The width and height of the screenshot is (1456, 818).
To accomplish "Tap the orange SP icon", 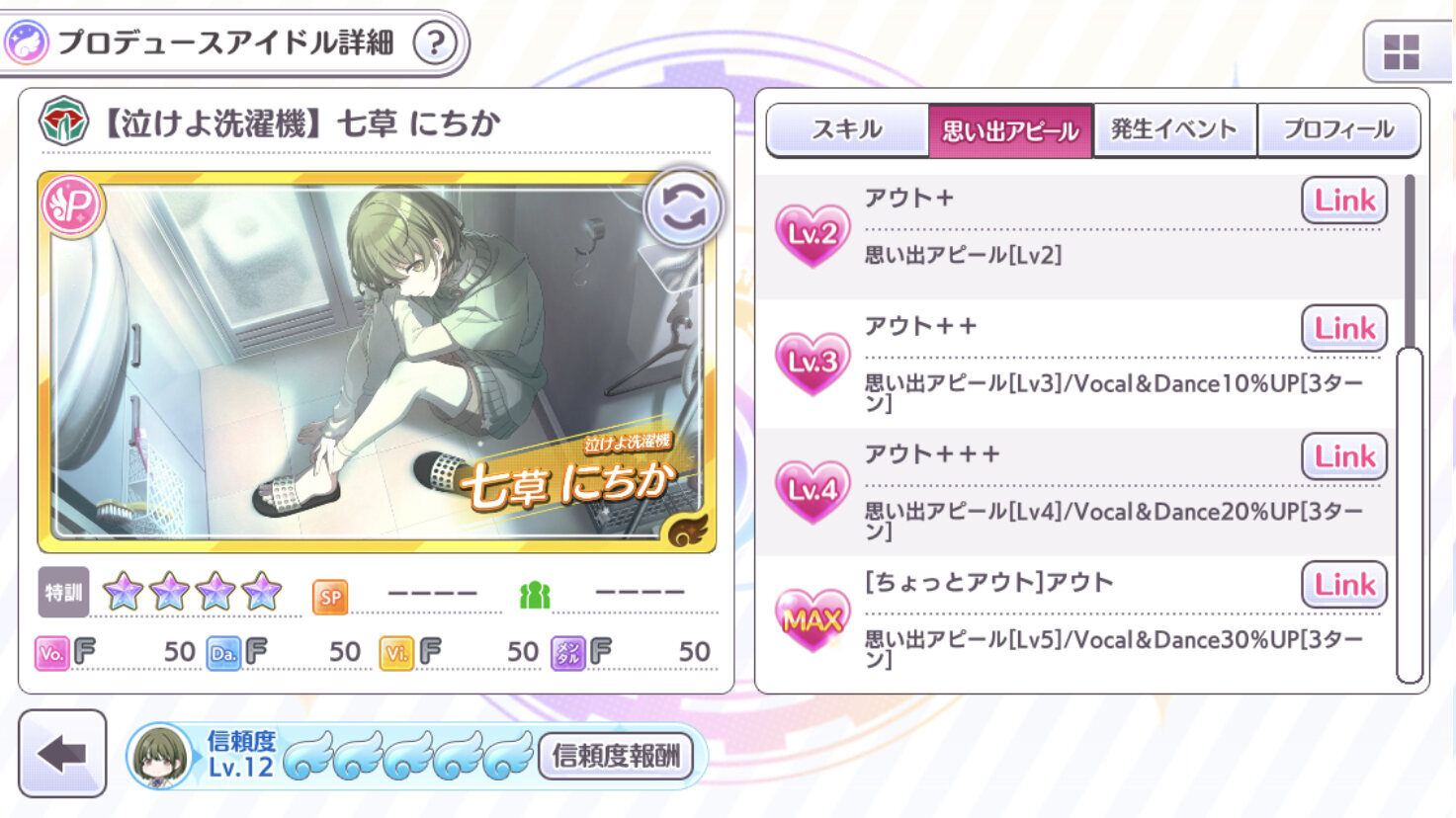I will point(330,597).
